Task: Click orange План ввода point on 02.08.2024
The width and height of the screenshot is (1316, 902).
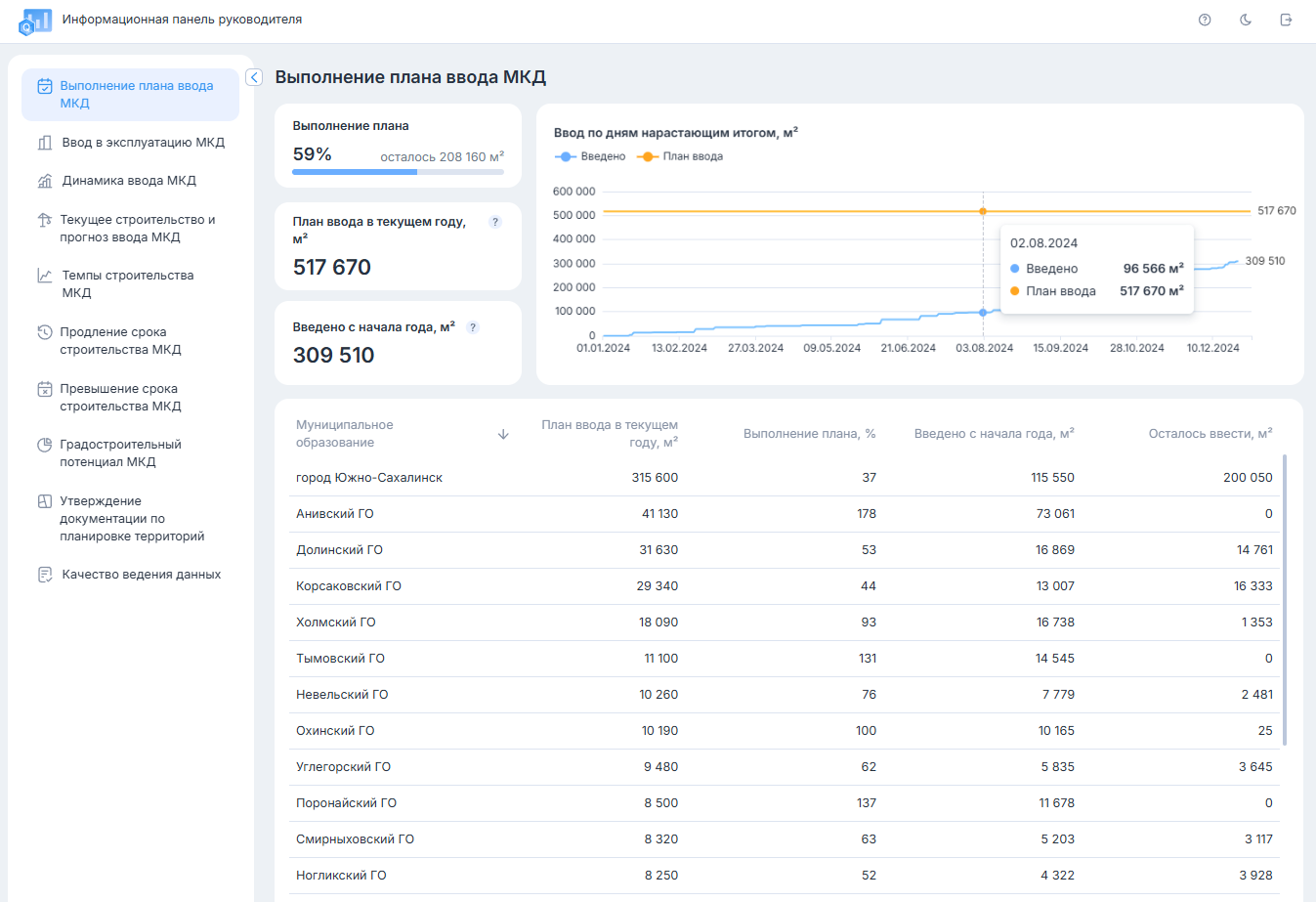Action: coord(983,211)
